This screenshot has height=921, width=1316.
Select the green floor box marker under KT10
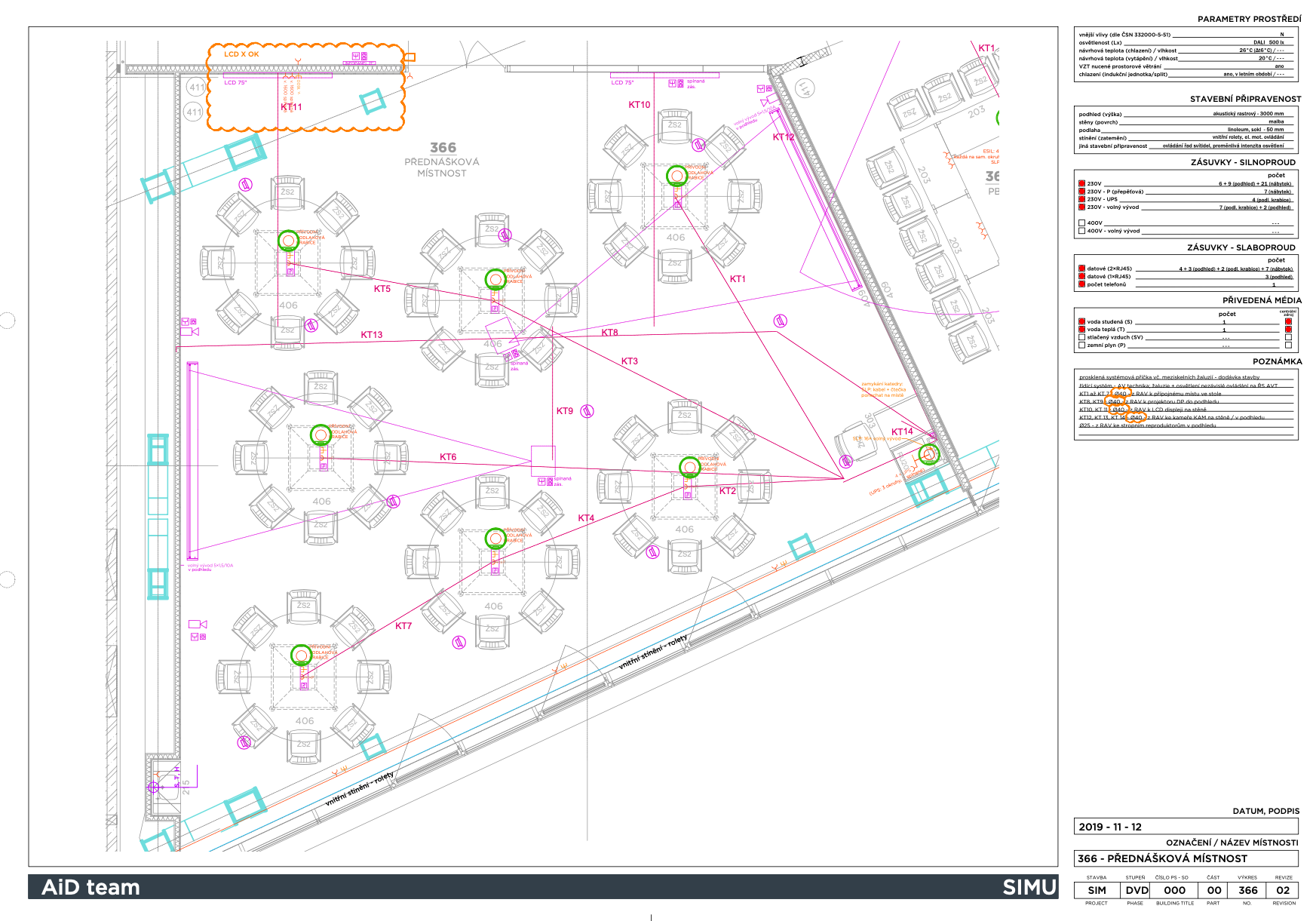pyautogui.click(x=676, y=176)
